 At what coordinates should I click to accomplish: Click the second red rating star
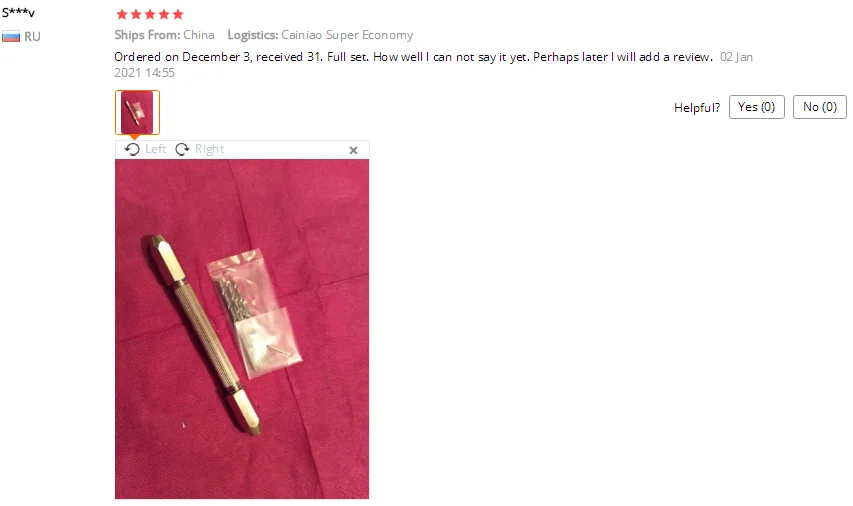(x=136, y=14)
